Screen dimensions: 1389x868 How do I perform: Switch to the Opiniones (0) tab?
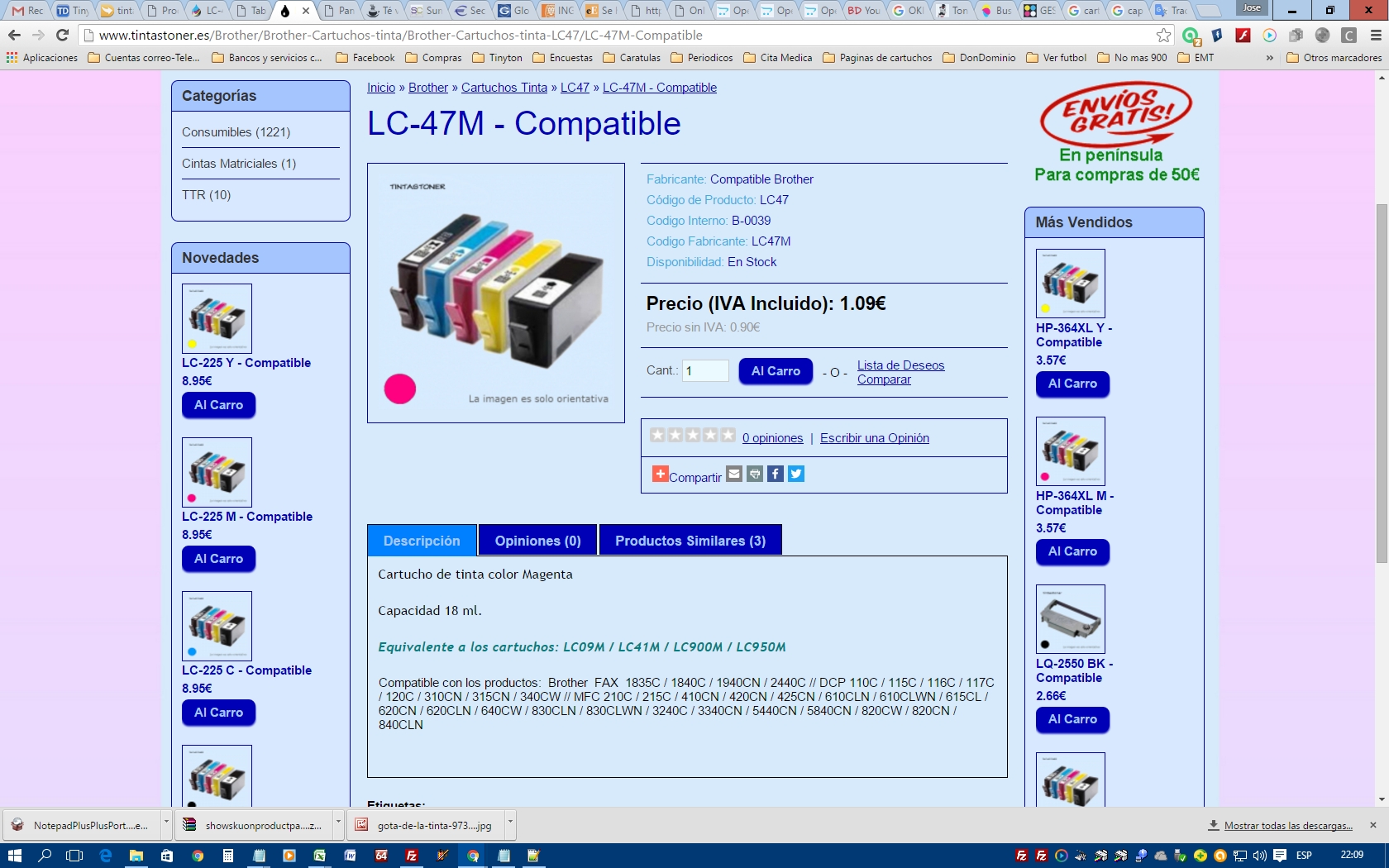coord(538,541)
